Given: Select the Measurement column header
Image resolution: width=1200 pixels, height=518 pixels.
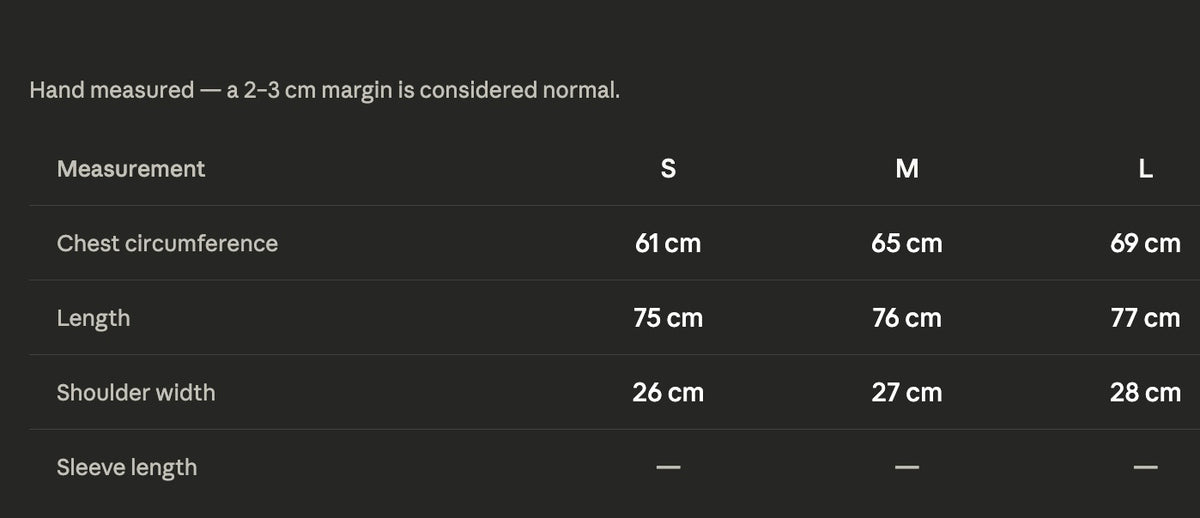Looking at the screenshot, I should click(131, 169).
